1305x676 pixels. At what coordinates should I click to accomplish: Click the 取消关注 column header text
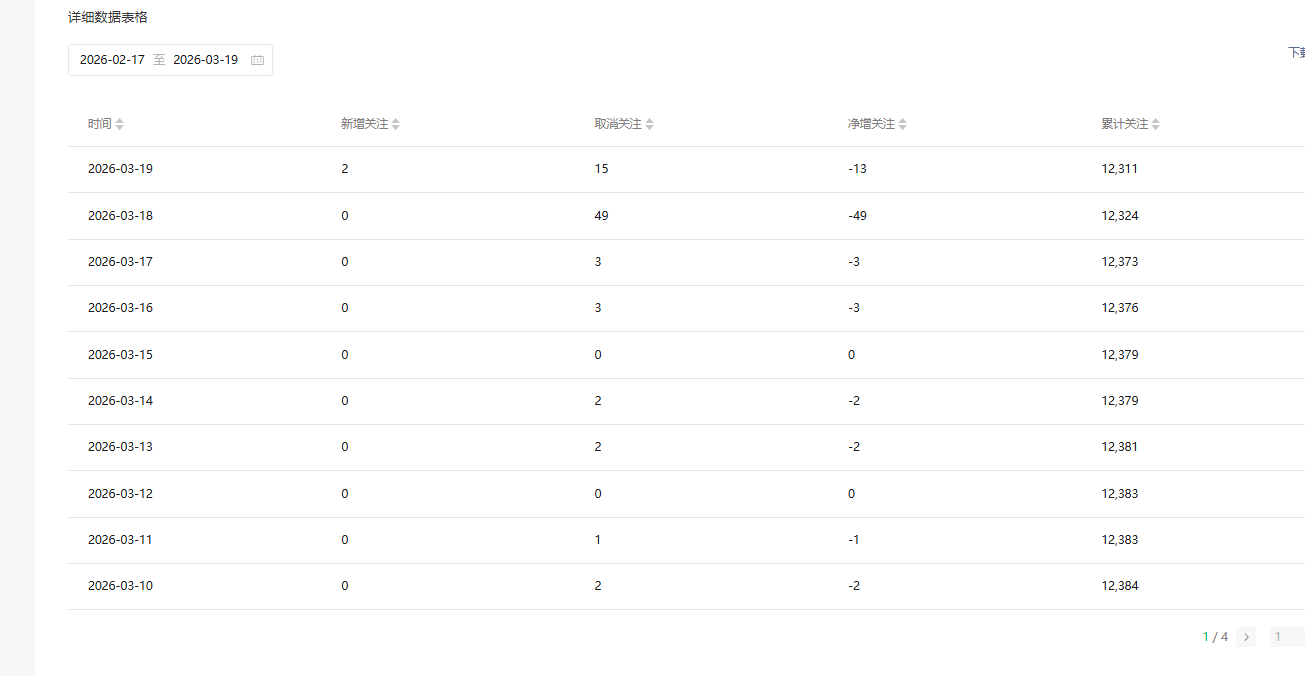(617, 124)
